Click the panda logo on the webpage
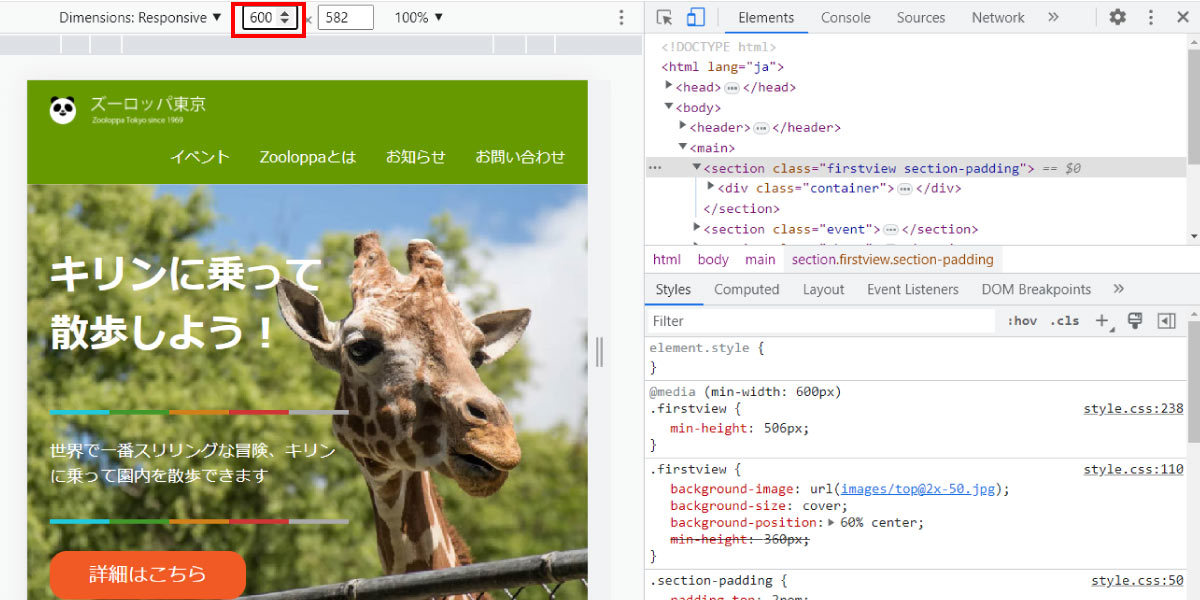 click(63, 109)
